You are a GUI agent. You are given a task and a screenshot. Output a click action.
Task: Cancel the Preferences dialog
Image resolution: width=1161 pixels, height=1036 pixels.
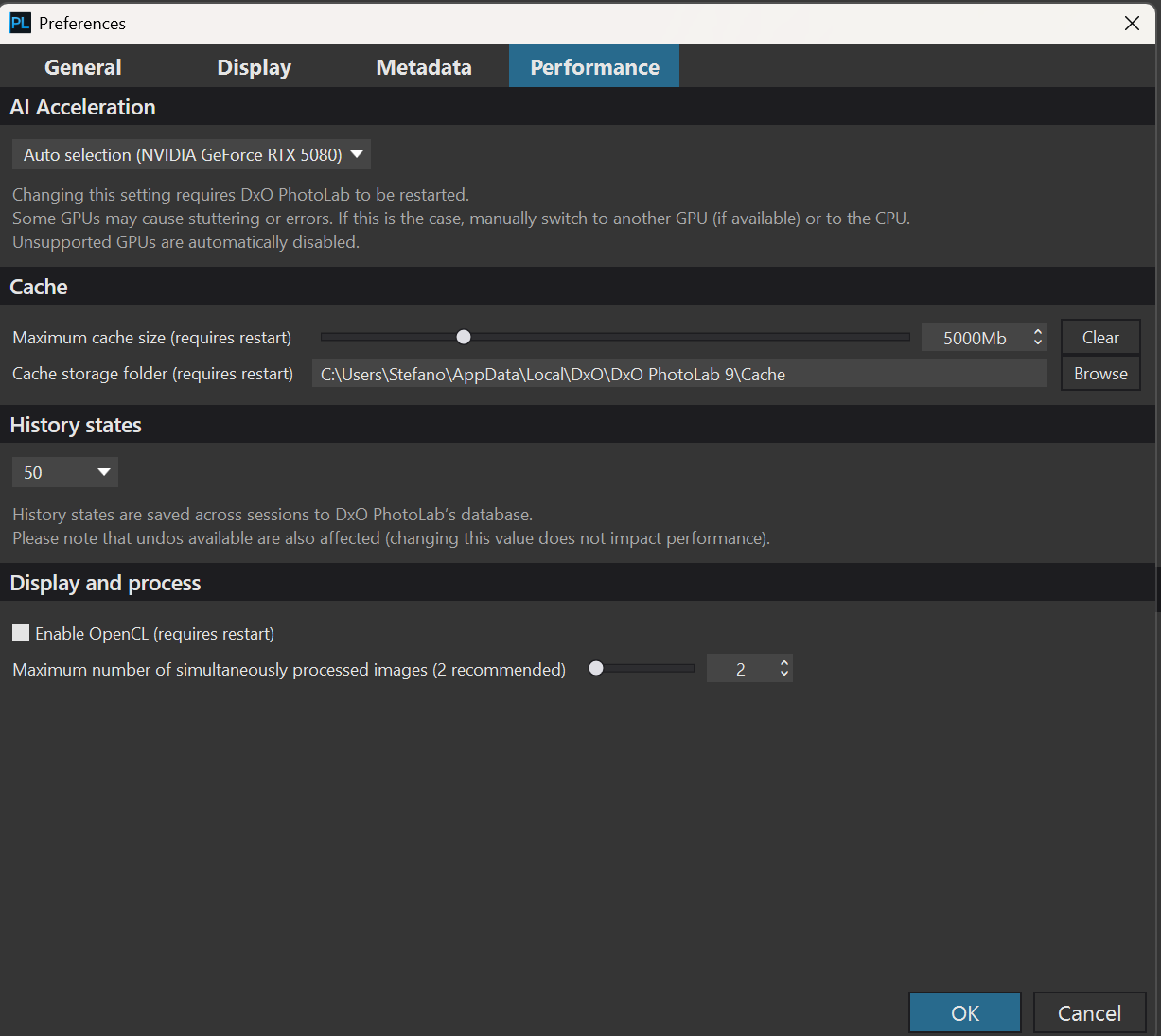pos(1089,1012)
